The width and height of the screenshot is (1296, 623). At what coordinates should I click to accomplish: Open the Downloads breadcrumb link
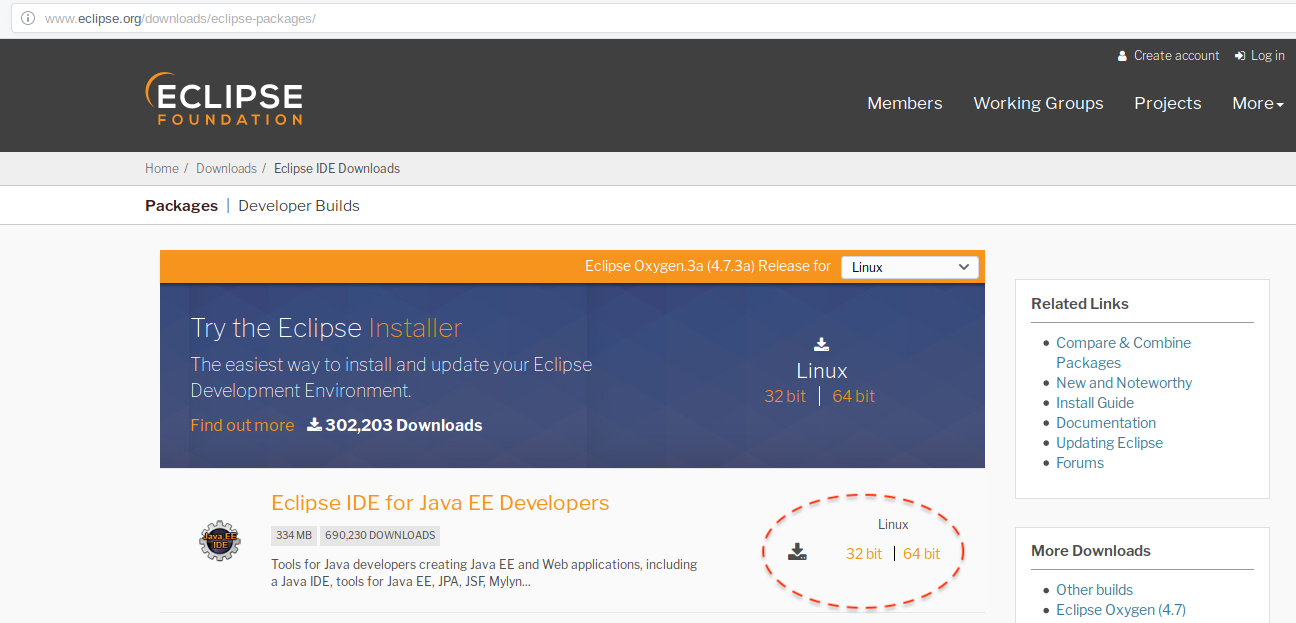pyautogui.click(x=226, y=168)
